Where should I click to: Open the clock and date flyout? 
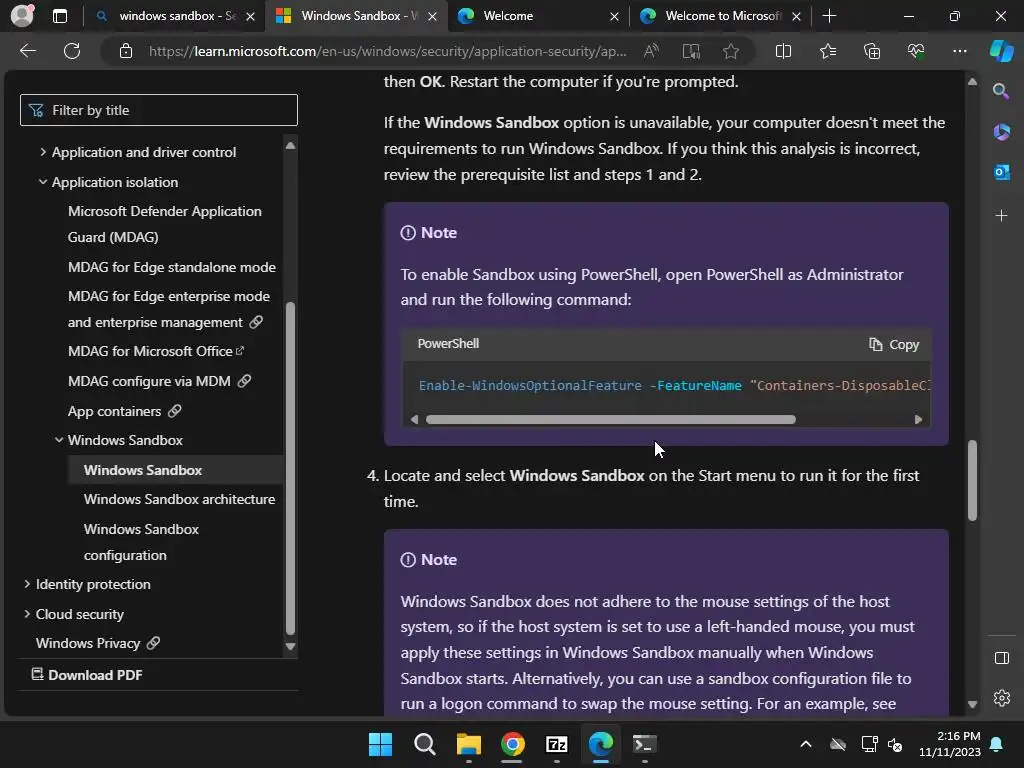click(x=950, y=744)
